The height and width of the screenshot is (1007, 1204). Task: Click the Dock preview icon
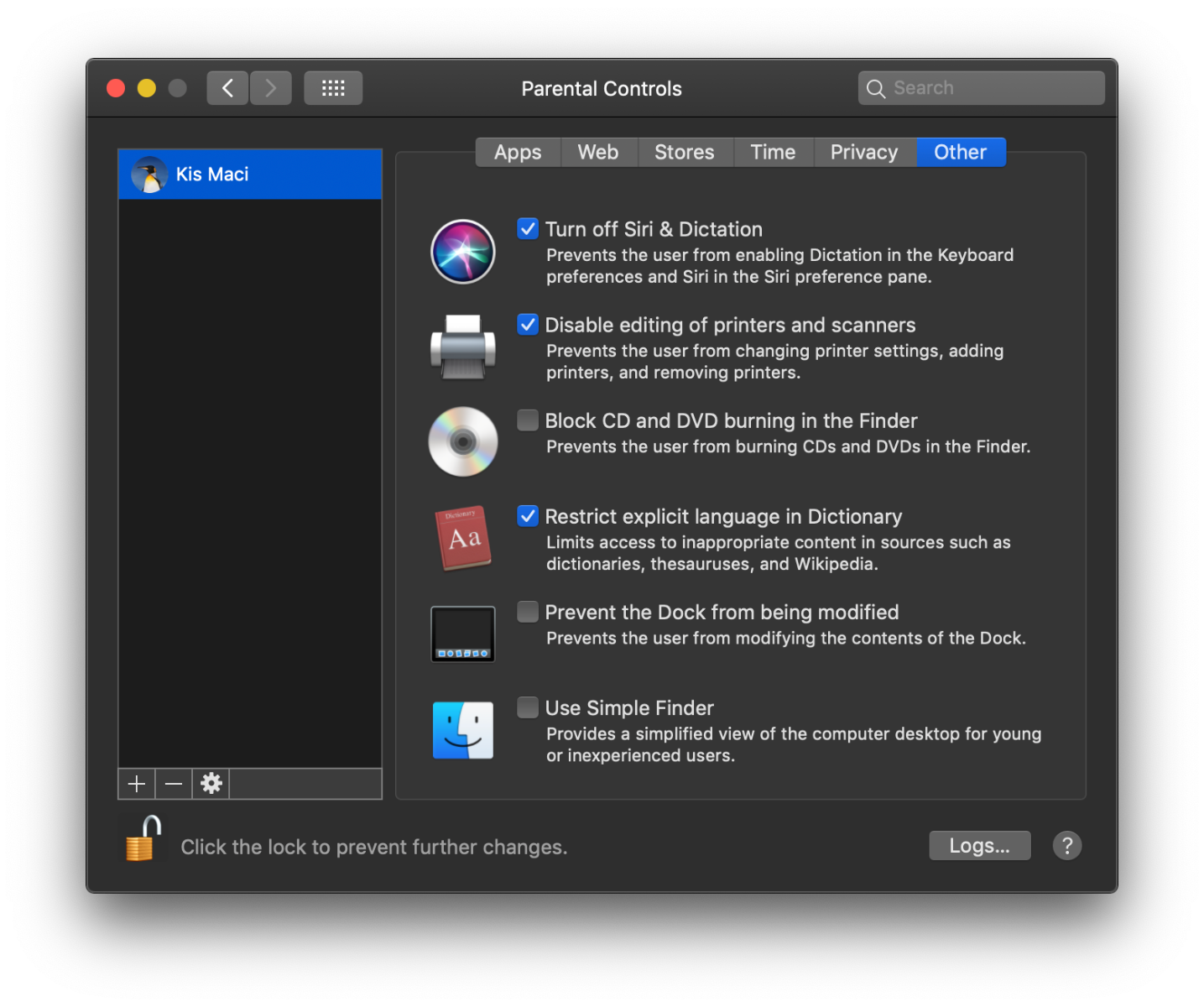tap(462, 634)
